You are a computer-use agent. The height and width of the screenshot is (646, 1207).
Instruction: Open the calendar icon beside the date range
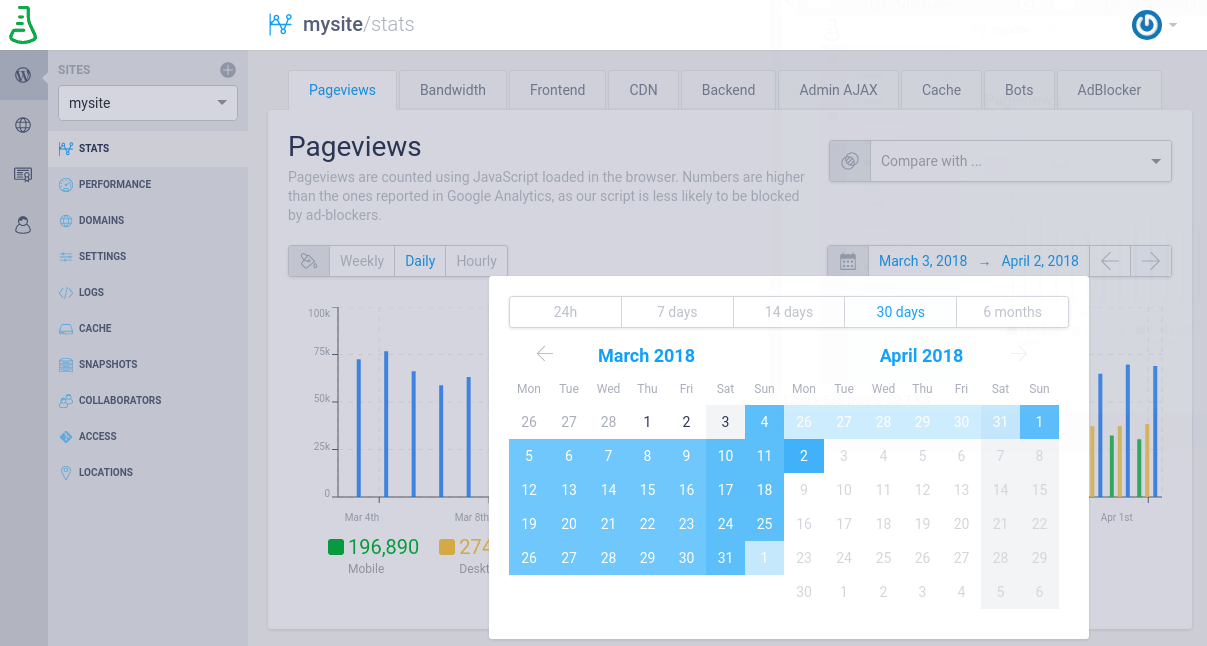point(847,260)
